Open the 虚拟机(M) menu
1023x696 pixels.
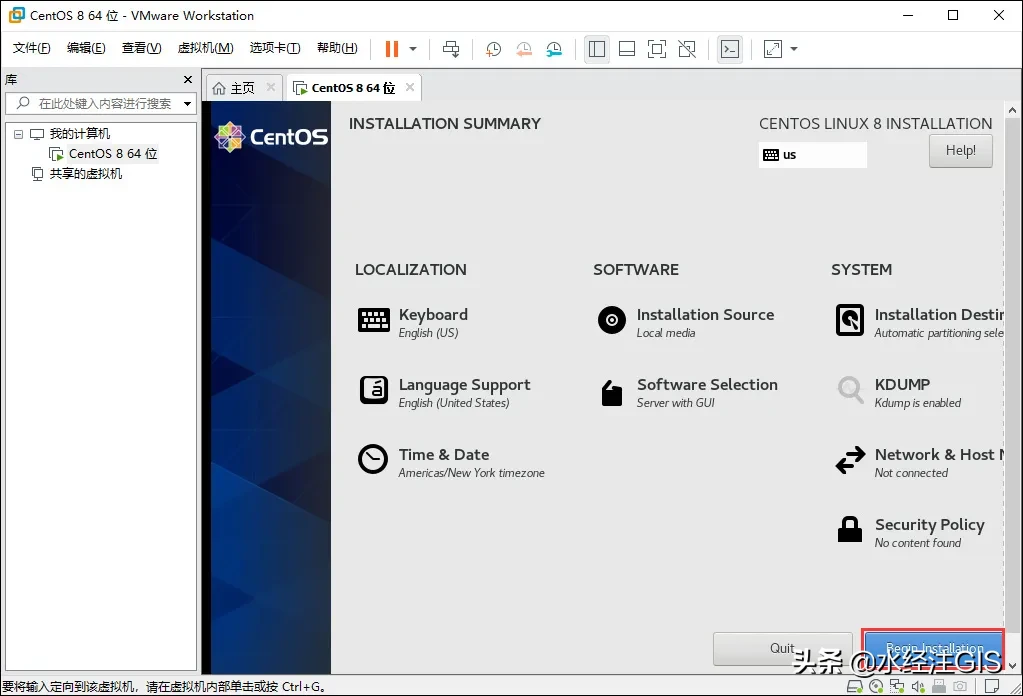(206, 48)
